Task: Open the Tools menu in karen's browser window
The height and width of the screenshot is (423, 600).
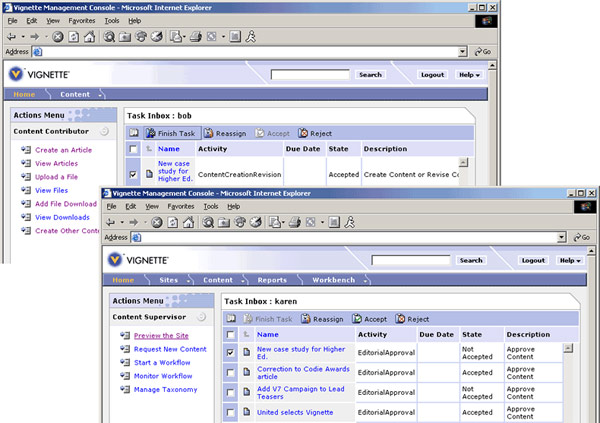Action: tap(210, 206)
